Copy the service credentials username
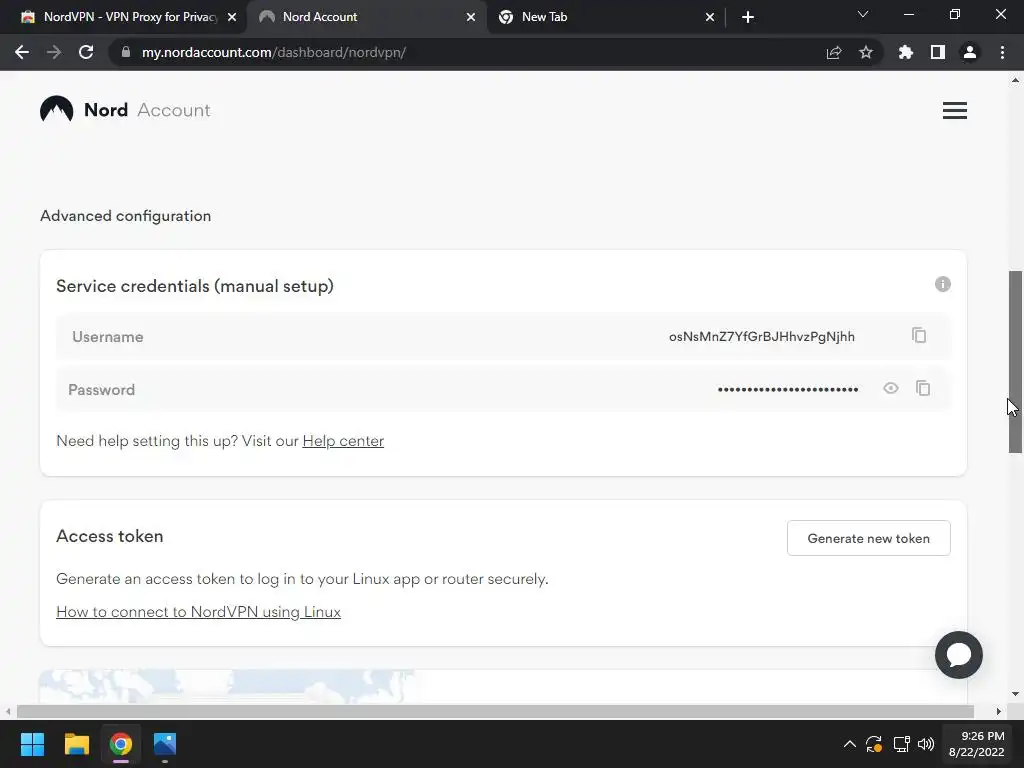Image resolution: width=1024 pixels, height=768 pixels. [x=919, y=336]
